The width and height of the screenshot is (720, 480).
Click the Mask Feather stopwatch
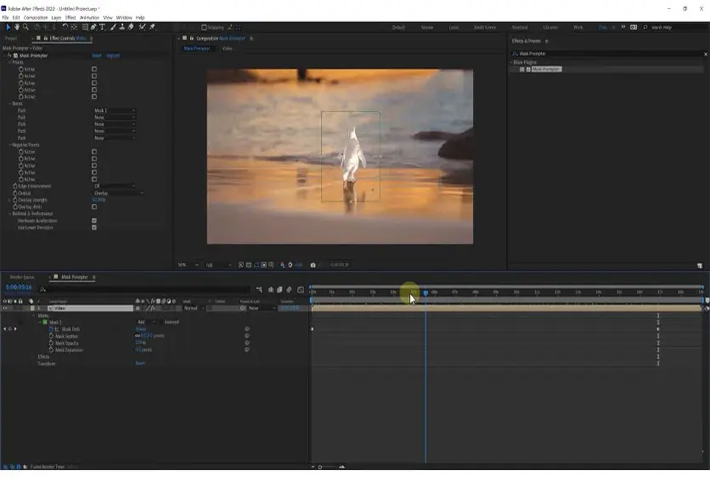[x=51, y=336]
